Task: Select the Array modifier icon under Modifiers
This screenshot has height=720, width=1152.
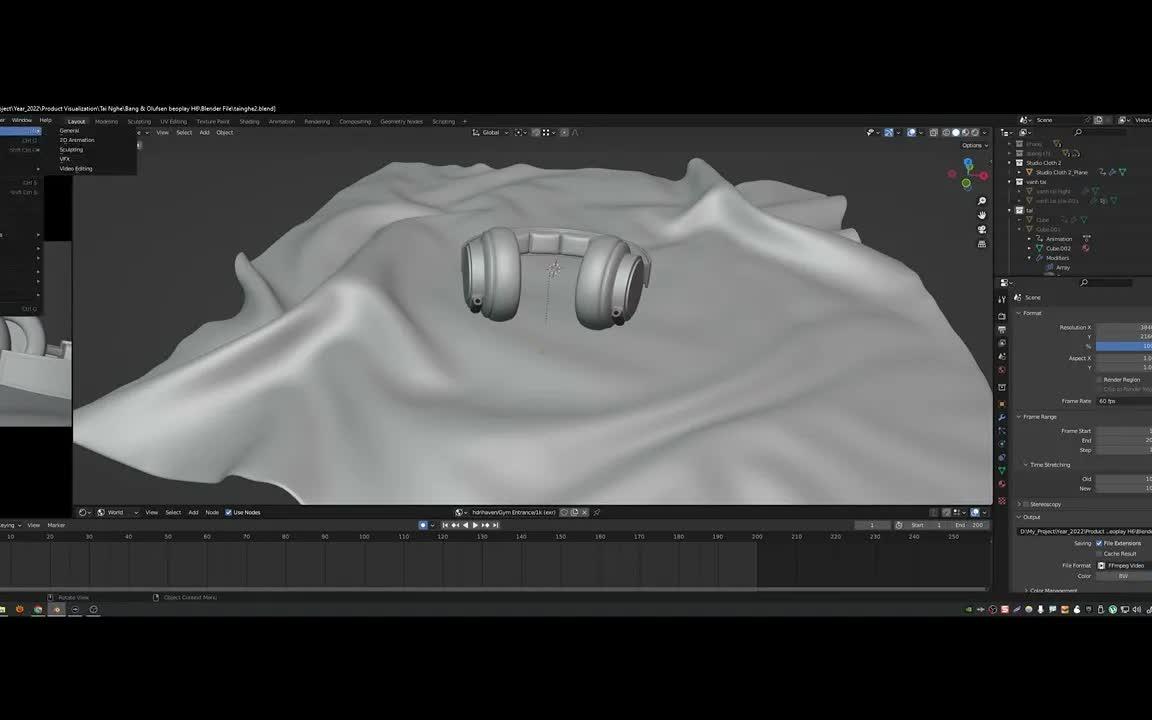Action: pos(1048,267)
